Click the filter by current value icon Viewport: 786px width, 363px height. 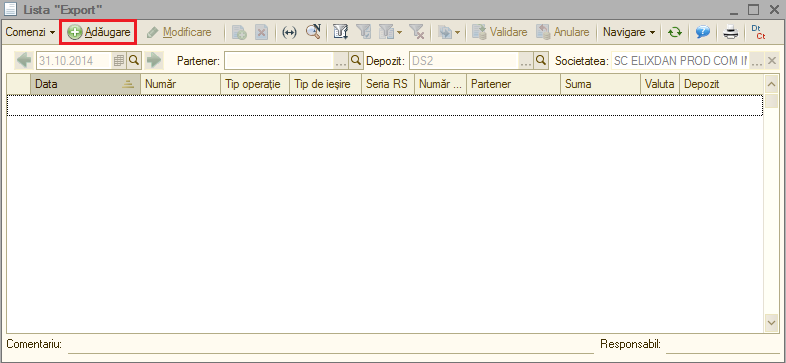click(363, 33)
